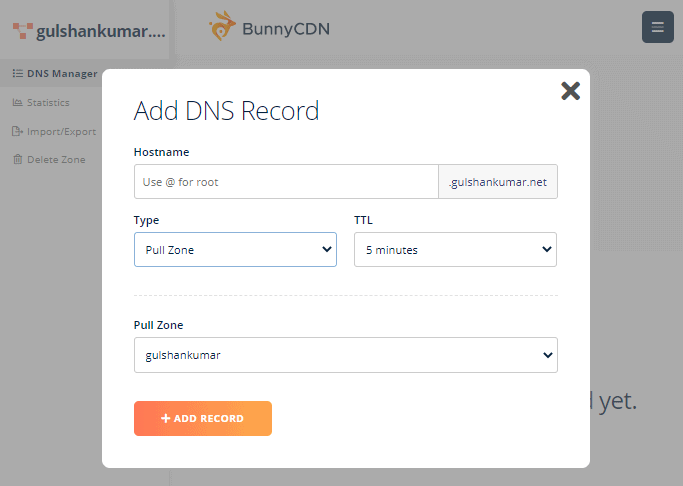Image resolution: width=683 pixels, height=486 pixels.
Task: Select Delete Zone in sidebar
Action: (x=49, y=159)
